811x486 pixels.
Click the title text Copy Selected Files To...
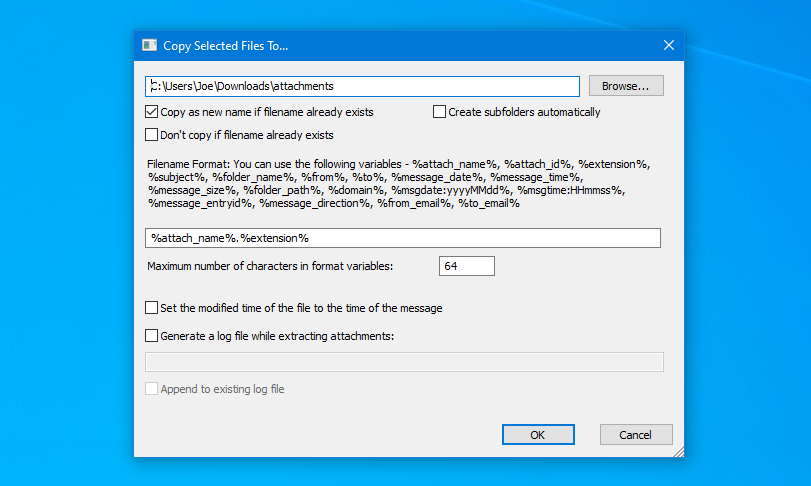coord(226,45)
